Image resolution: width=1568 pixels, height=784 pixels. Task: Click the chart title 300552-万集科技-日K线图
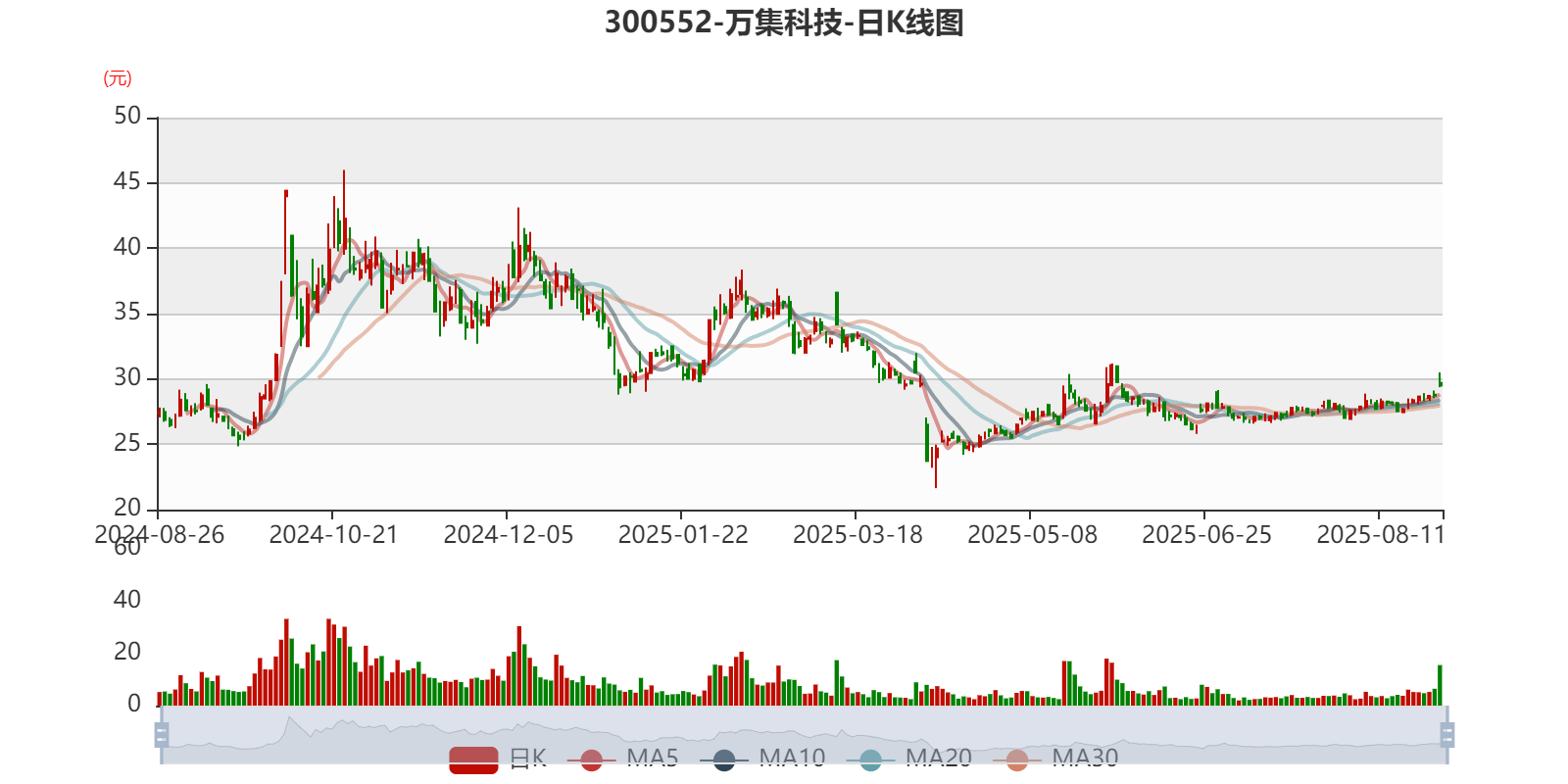point(784,23)
